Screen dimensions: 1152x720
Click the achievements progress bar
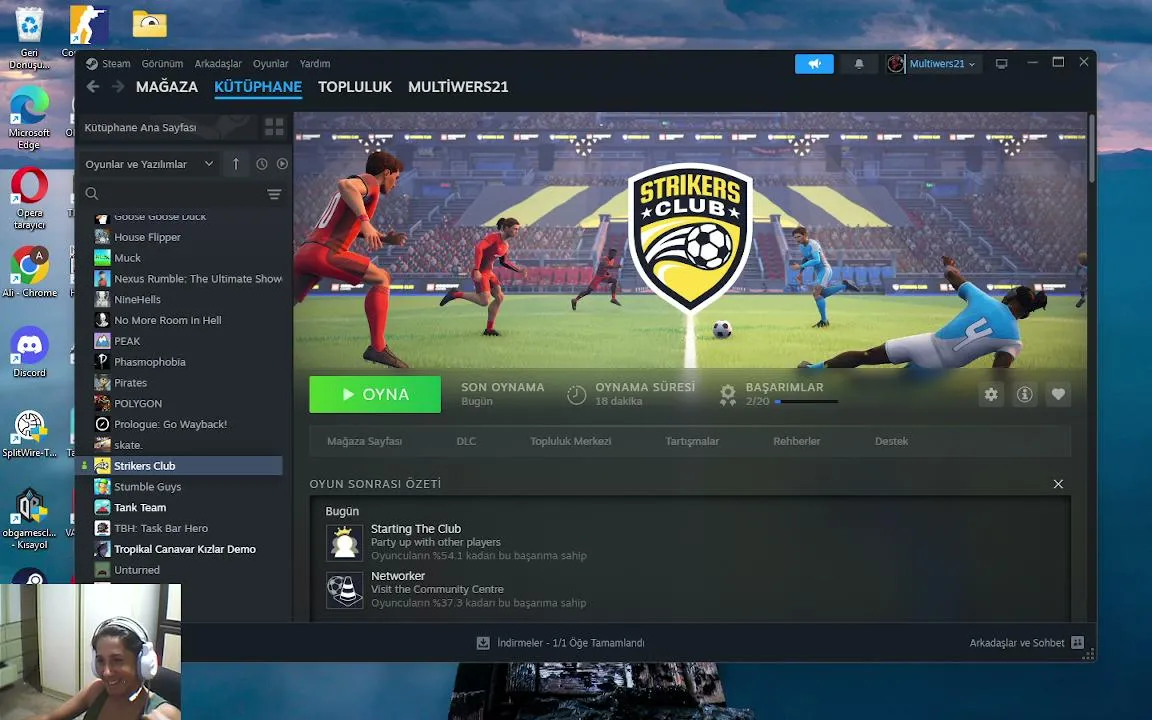(806, 402)
